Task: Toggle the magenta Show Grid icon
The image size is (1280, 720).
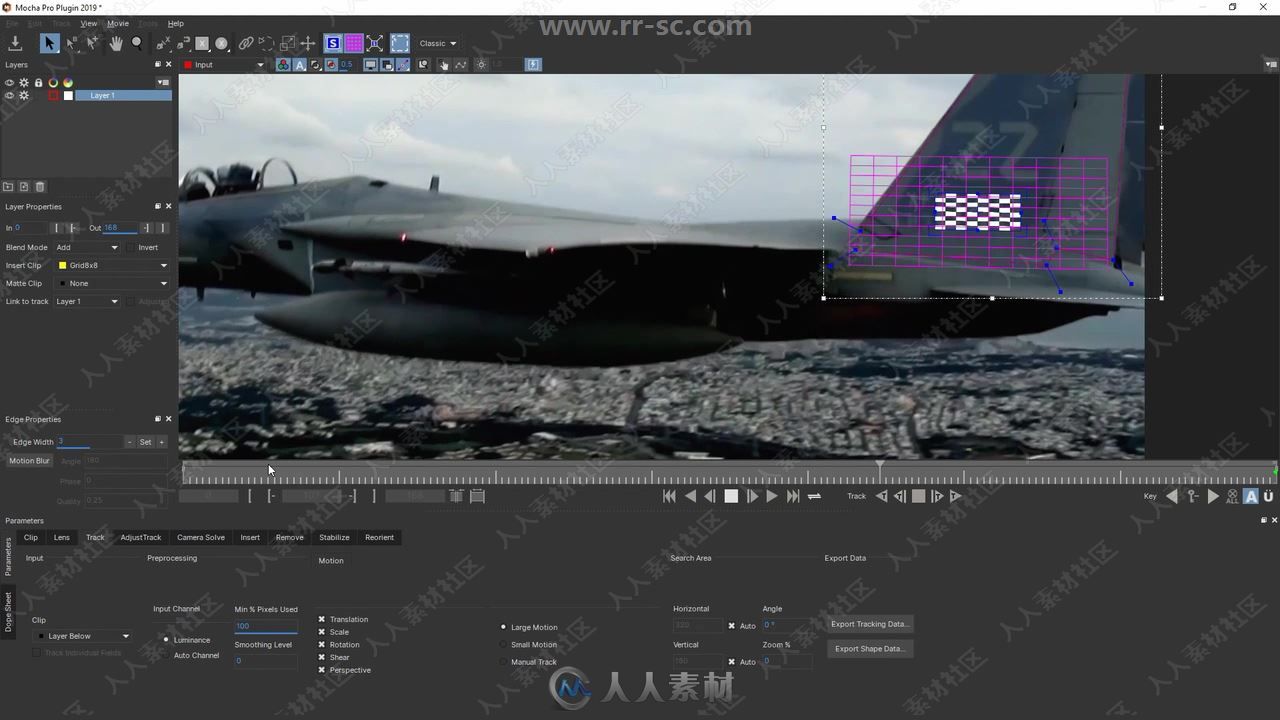Action: pos(354,43)
